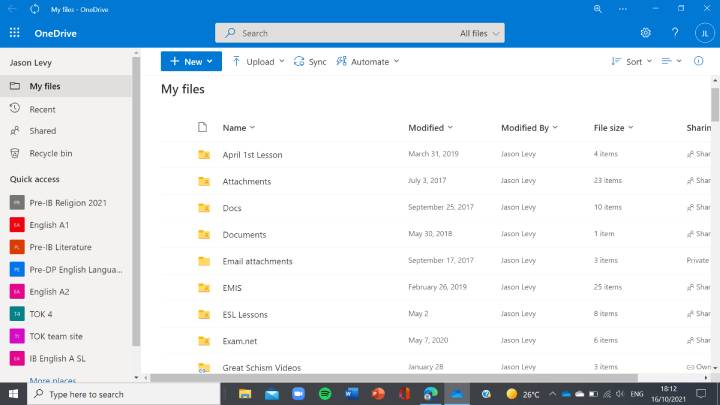720x405 pixels.
Task: Click the file type column icon
Action: pyautogui.click(x=202, y=127)
